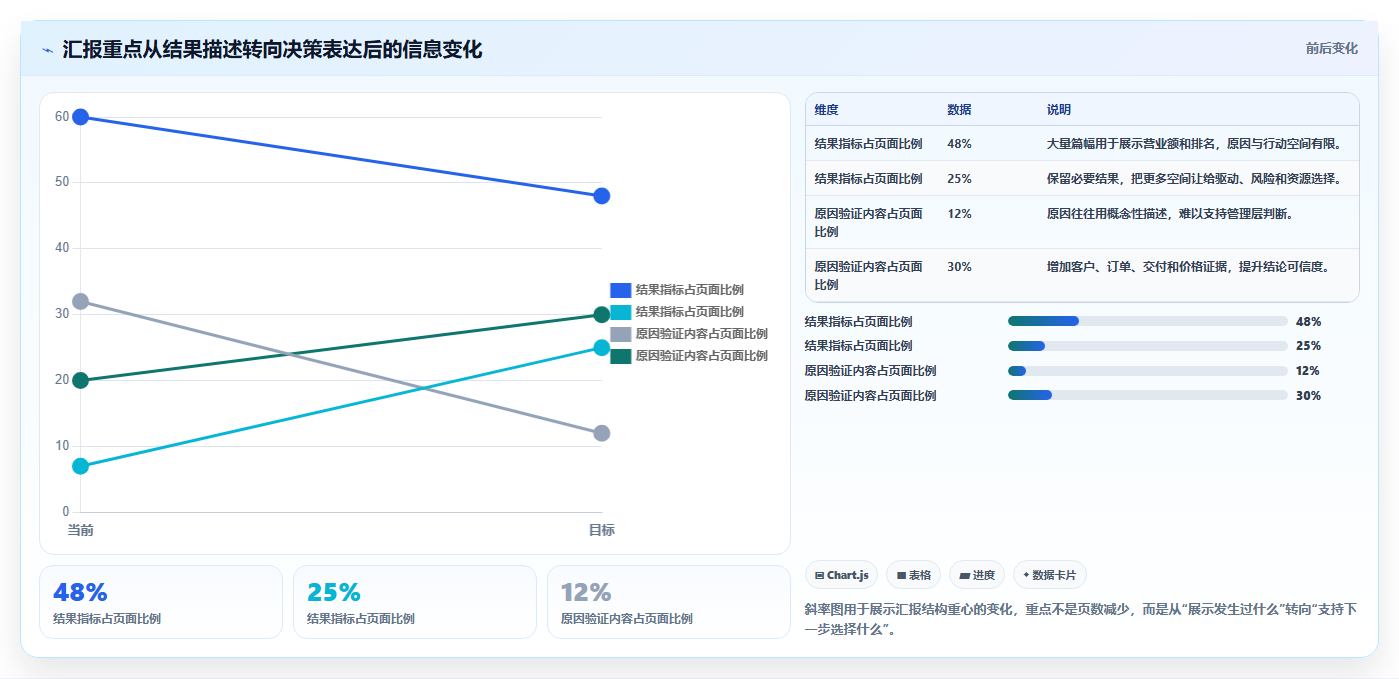Image resolution: width=1399 pixels, height=679 pixels.
Task: Click the 说明 table column header
Action: (x=1059, y=109)
